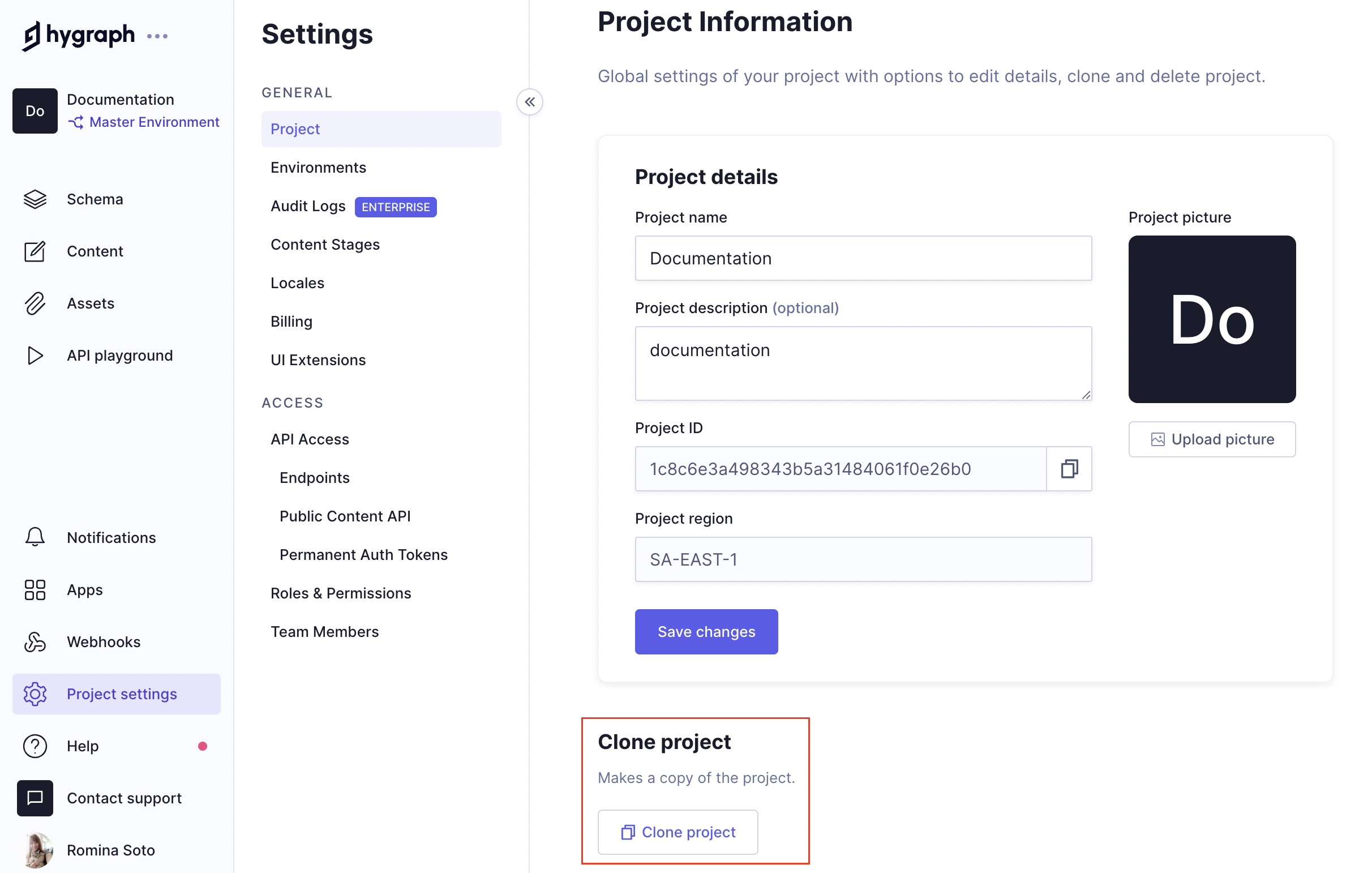Image resolution: width=1372 pixels, height=873 pixels.
Task: Click the Romina Soto profile avatar
Action: (x=38, y=850)
